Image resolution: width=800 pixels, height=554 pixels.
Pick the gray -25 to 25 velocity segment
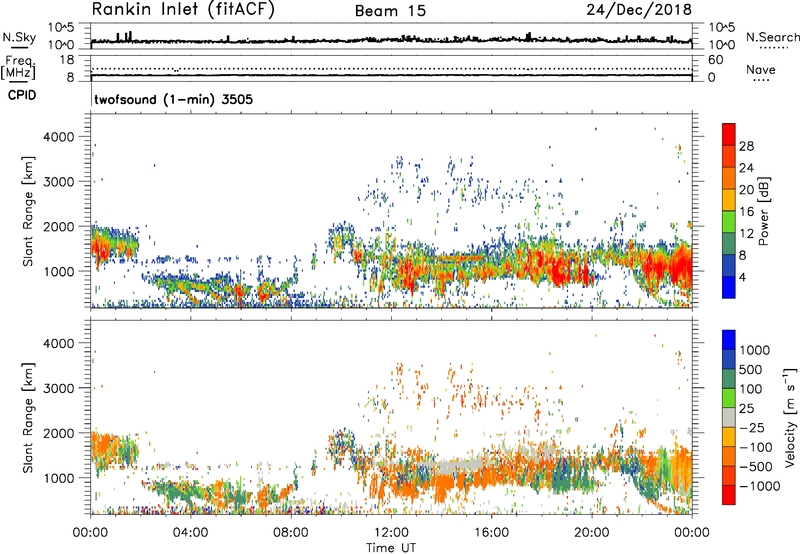(x=729, y=417)
